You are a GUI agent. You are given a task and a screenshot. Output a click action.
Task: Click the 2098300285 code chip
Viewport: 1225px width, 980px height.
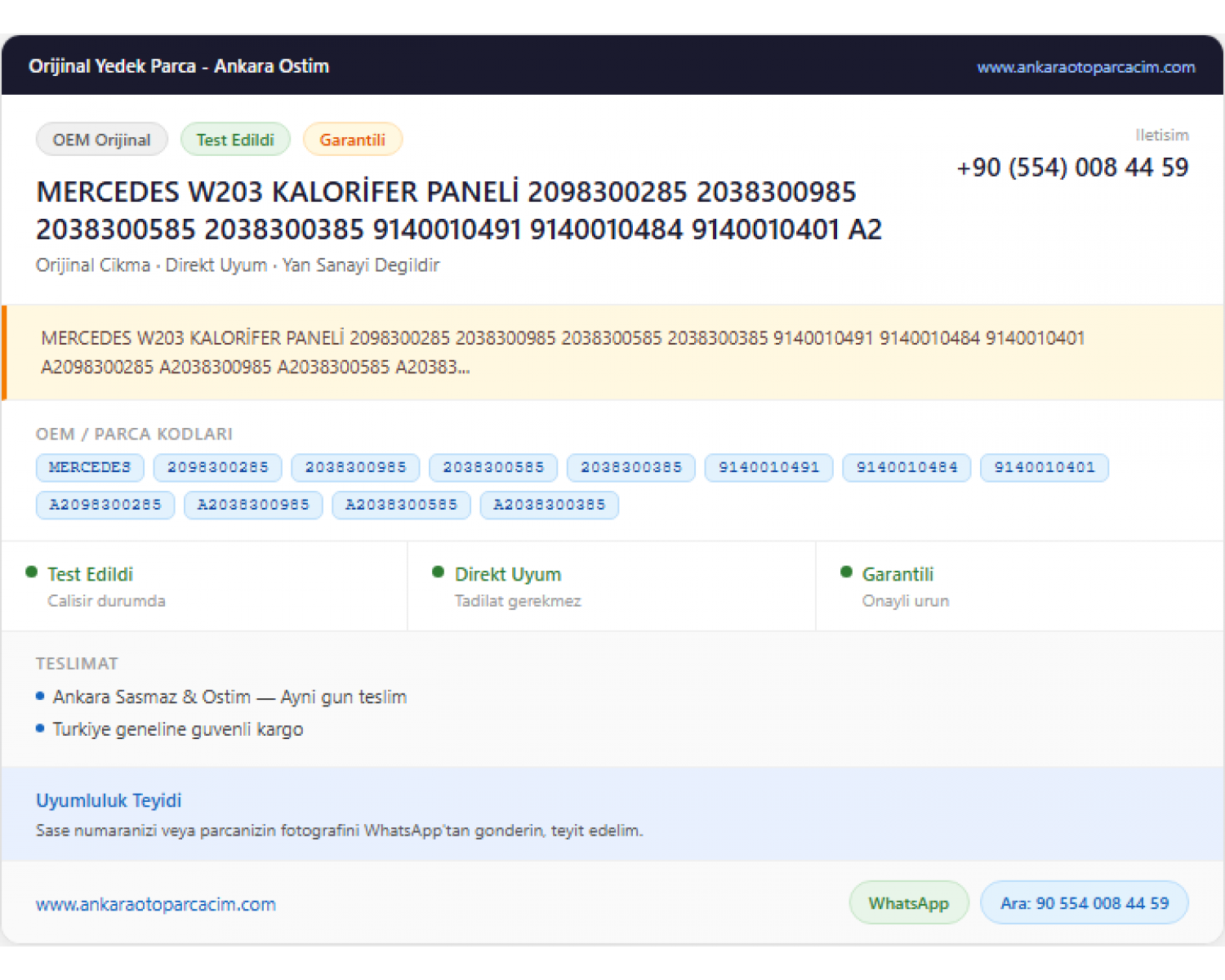click(218, 467)
